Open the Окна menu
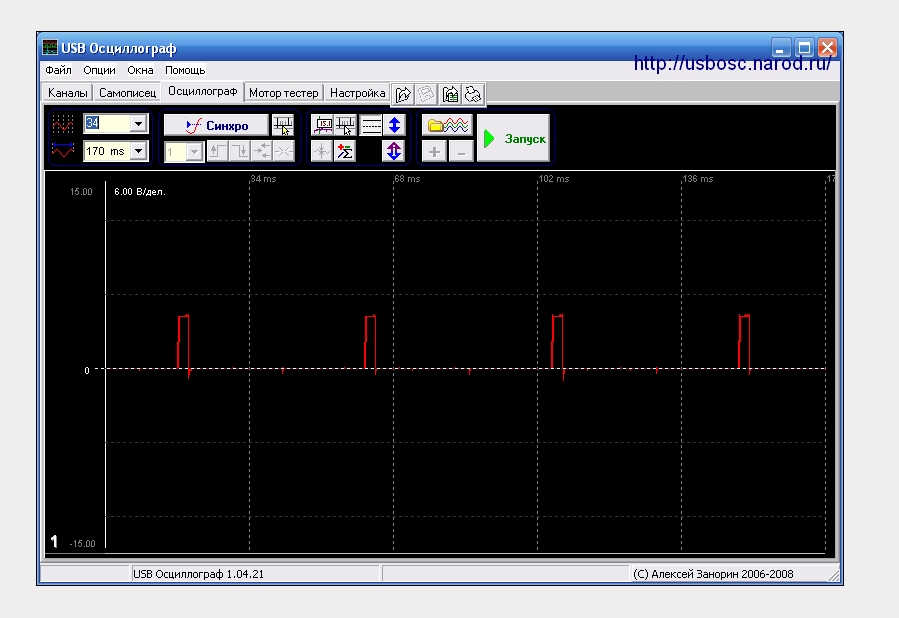 (x=140, y=70)
